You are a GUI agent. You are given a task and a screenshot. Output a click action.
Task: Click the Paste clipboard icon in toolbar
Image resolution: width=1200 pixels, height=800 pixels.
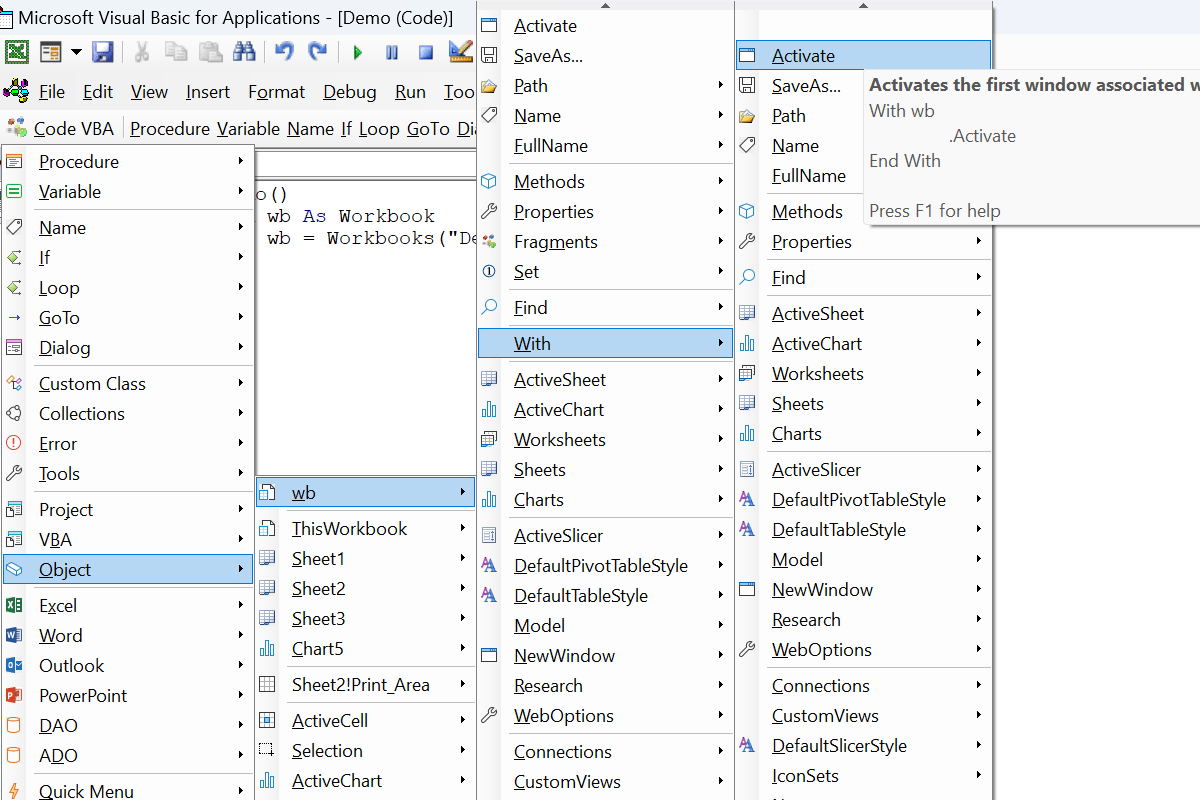click(210, 52)
